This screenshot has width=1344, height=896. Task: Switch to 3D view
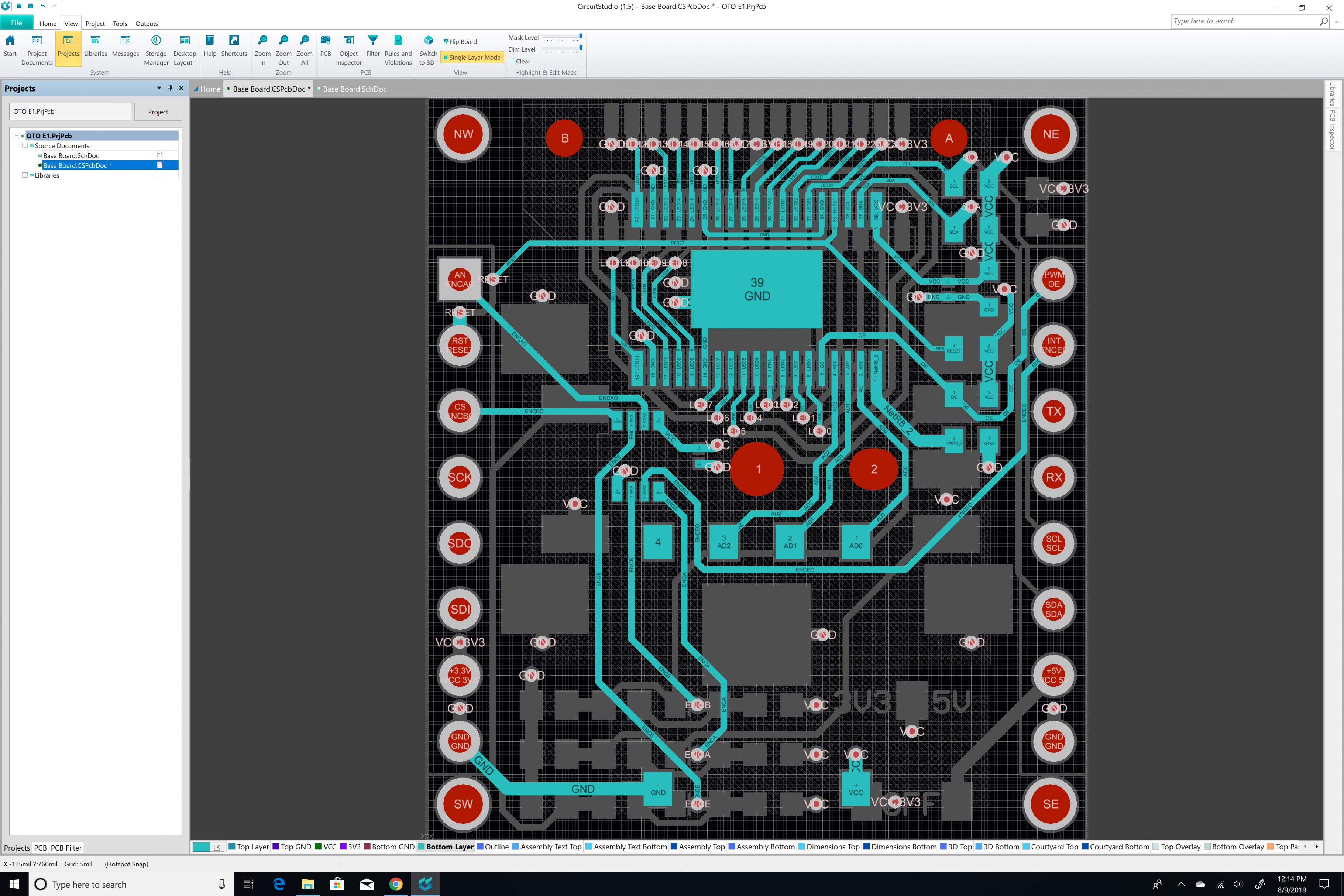click(429, 50)
